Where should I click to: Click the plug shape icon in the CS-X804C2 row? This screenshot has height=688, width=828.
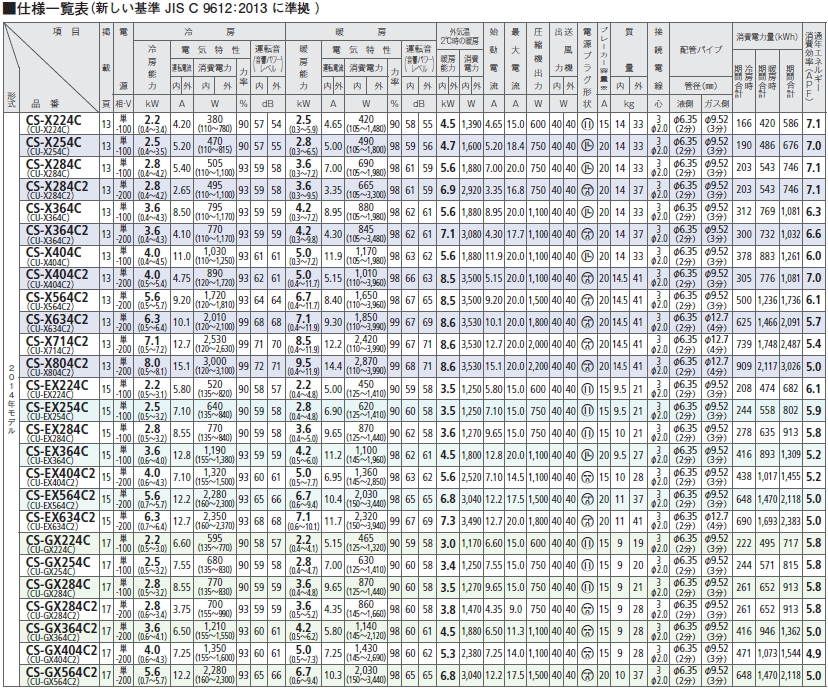(587, 366)
